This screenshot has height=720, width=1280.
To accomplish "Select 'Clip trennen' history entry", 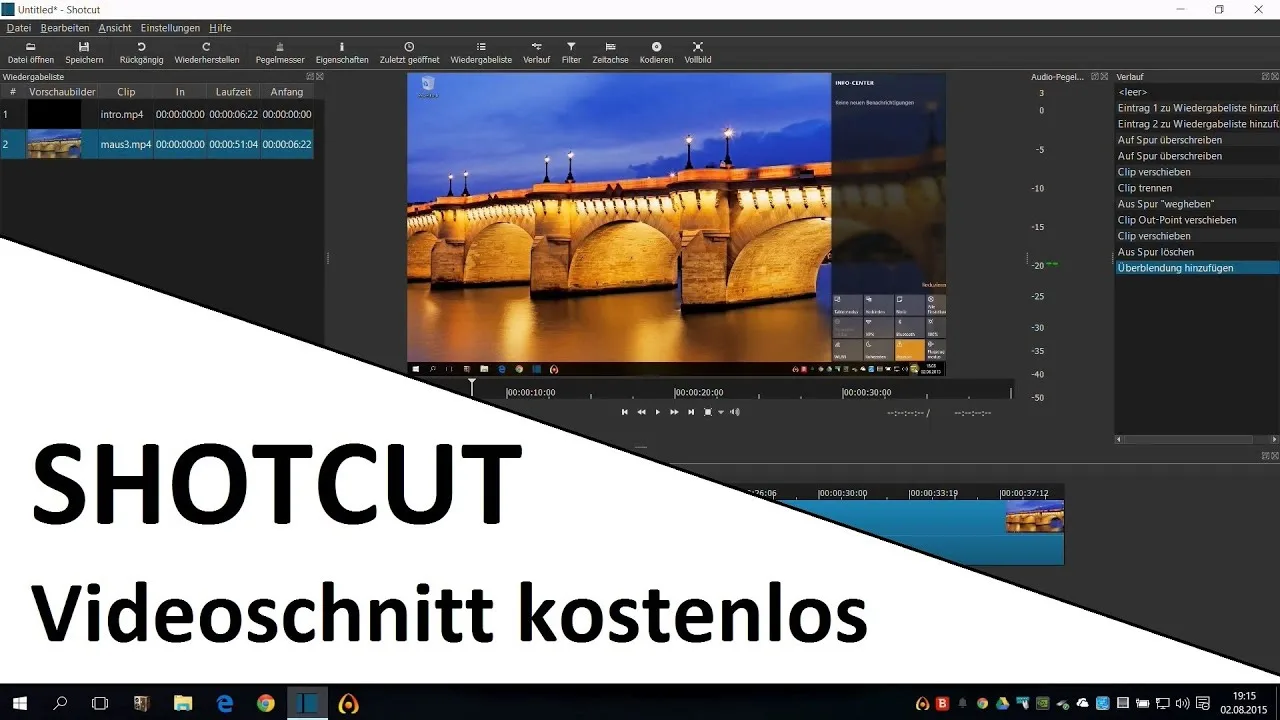I will click(x=1197, y=188).
